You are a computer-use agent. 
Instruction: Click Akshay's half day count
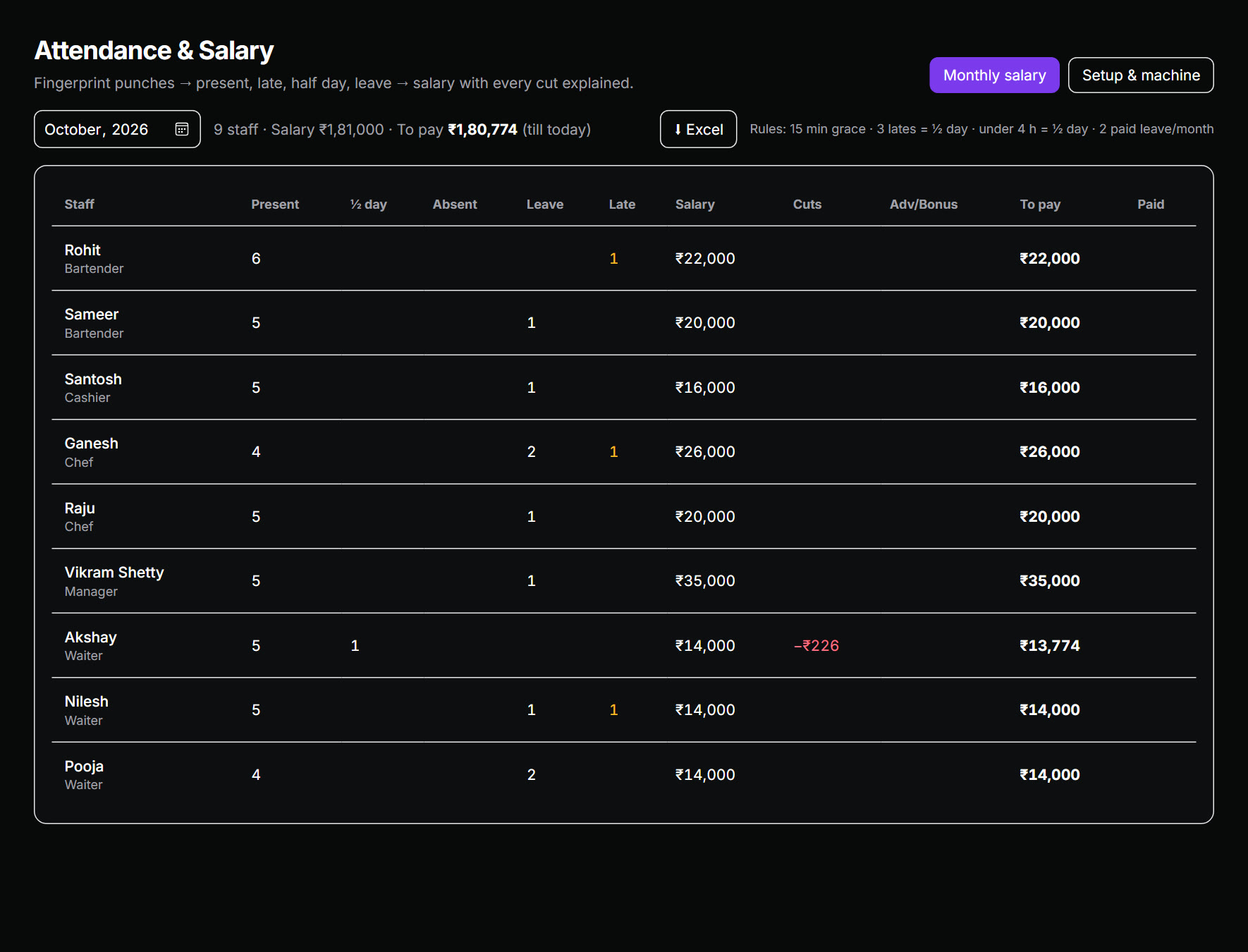[x=355, y=646]
